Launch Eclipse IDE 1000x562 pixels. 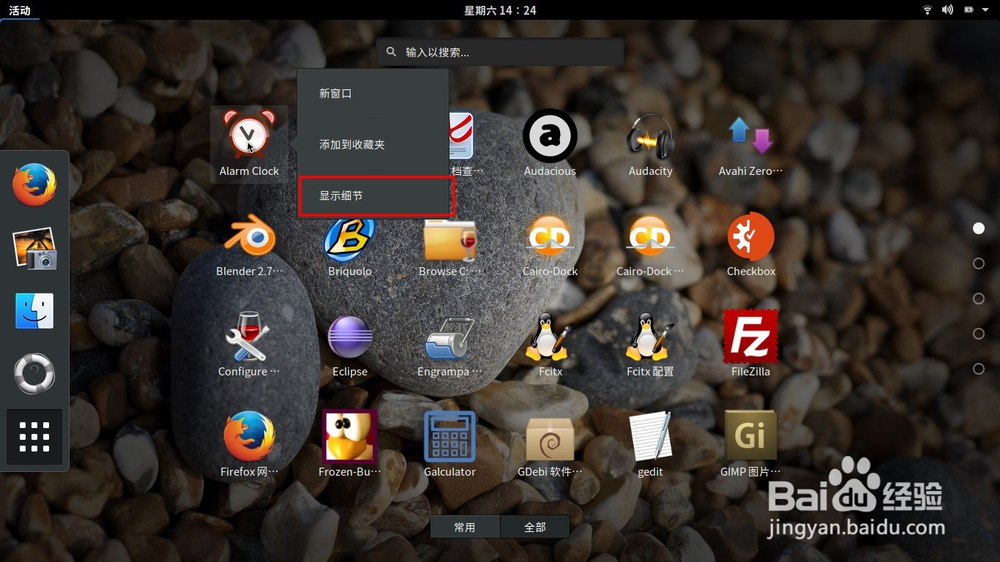[349, 337]
